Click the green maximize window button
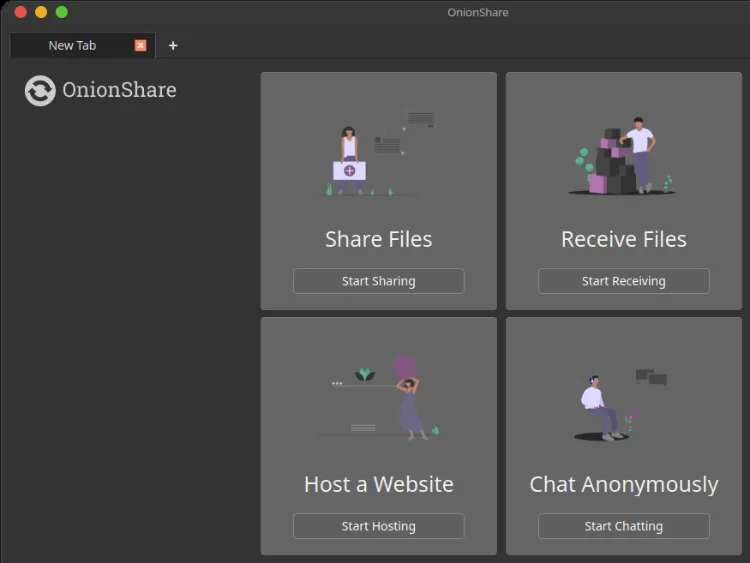 62,12
